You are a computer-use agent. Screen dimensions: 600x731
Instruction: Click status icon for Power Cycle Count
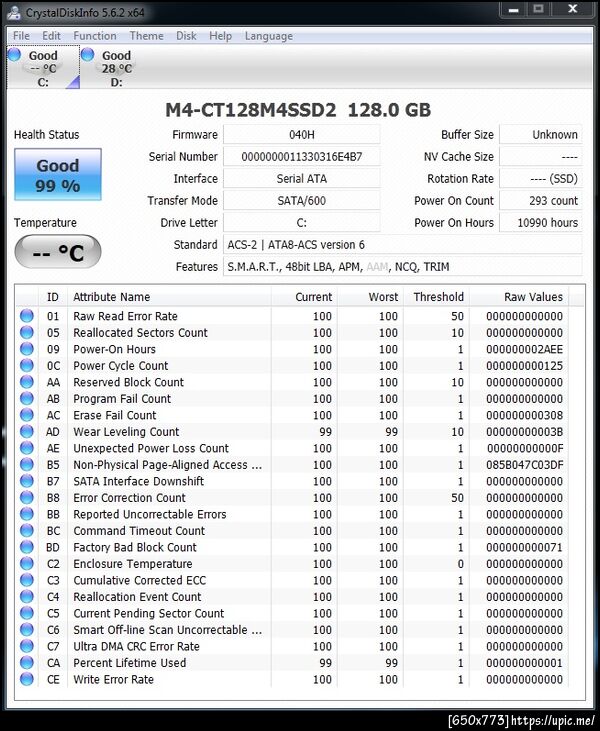pyautogui.click(x=27, y=366)
